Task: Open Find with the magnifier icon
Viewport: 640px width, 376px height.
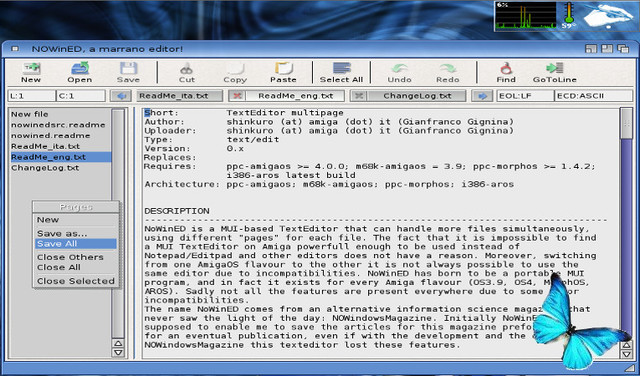Action: tap(506, 72)
